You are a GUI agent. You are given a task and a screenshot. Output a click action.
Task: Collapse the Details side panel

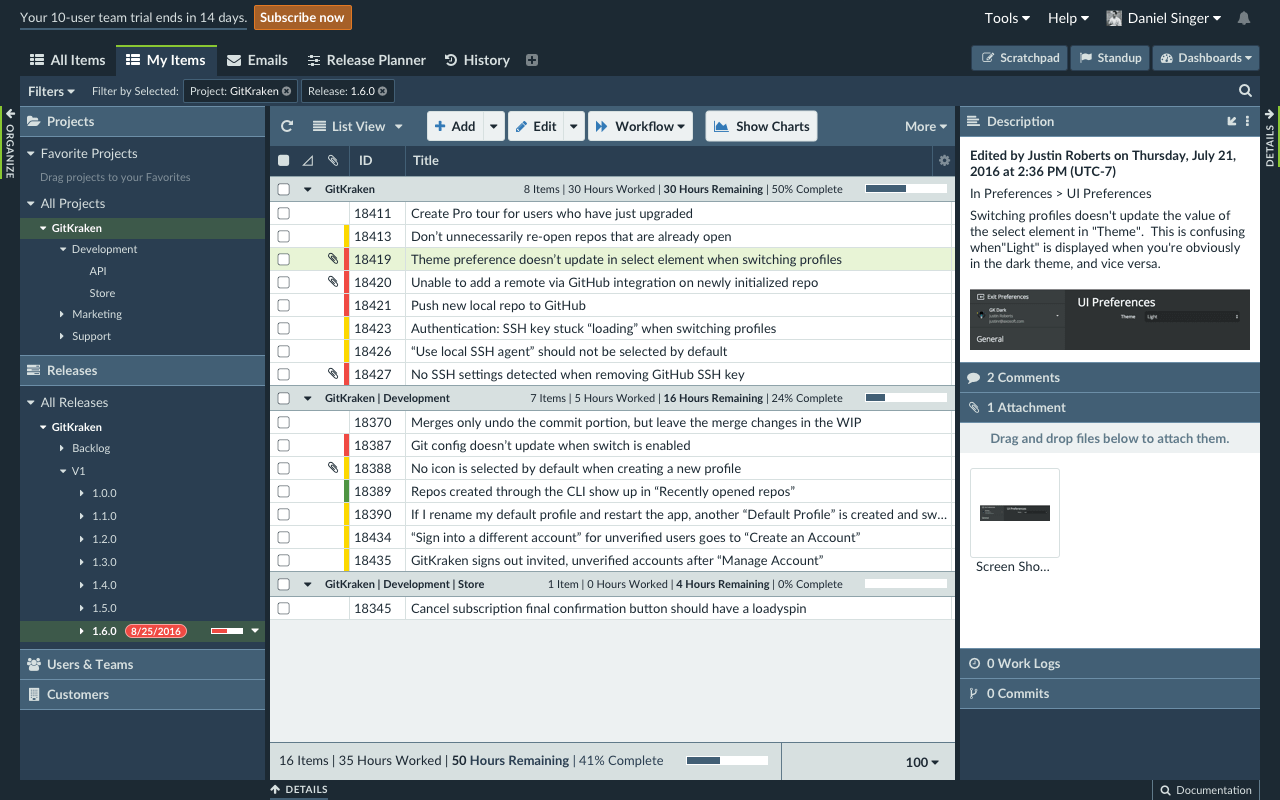tap(1270, 137)
